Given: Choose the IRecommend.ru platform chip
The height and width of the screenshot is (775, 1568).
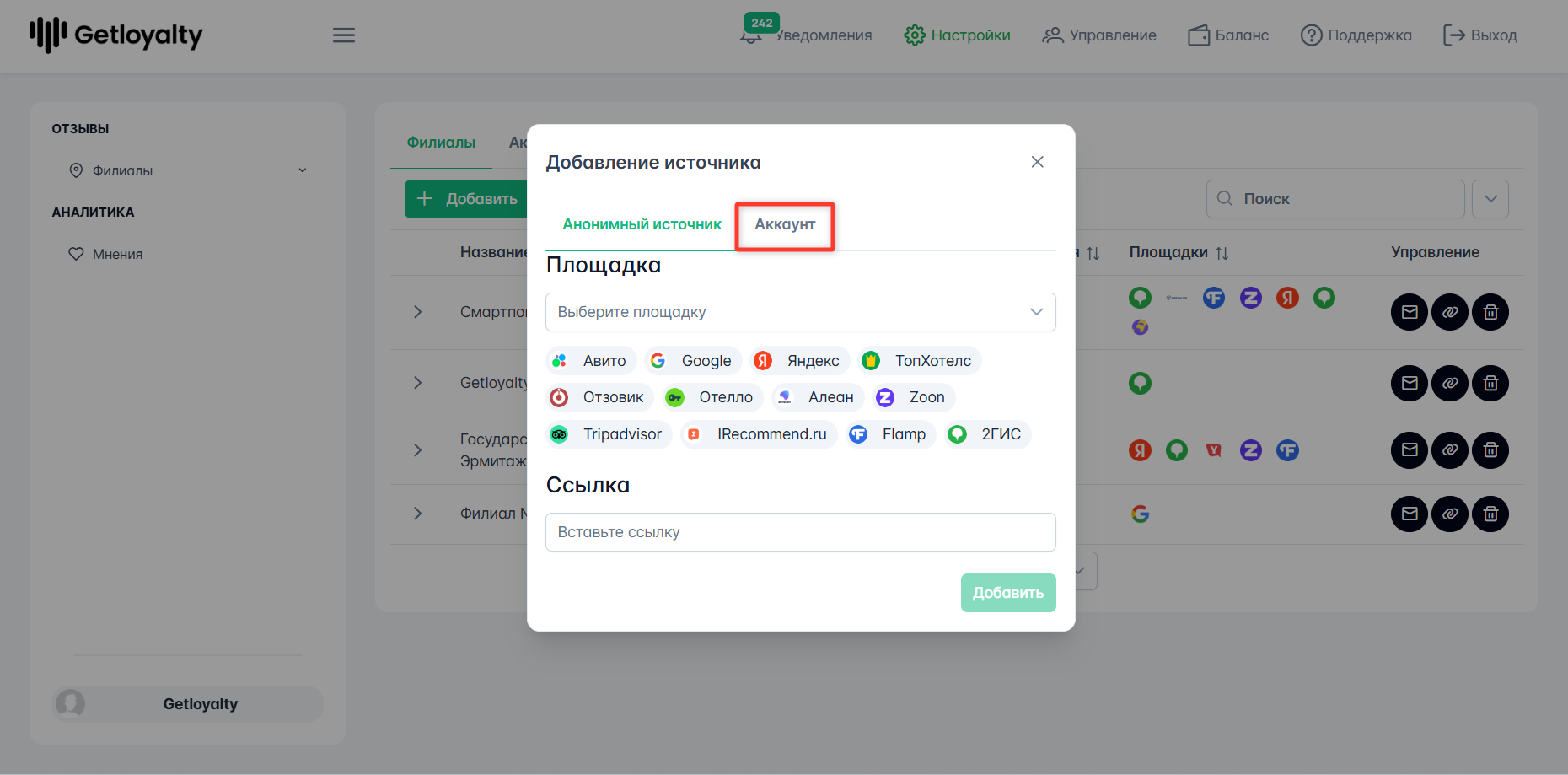Looking at the screenshot, I should tap(759, 434).
